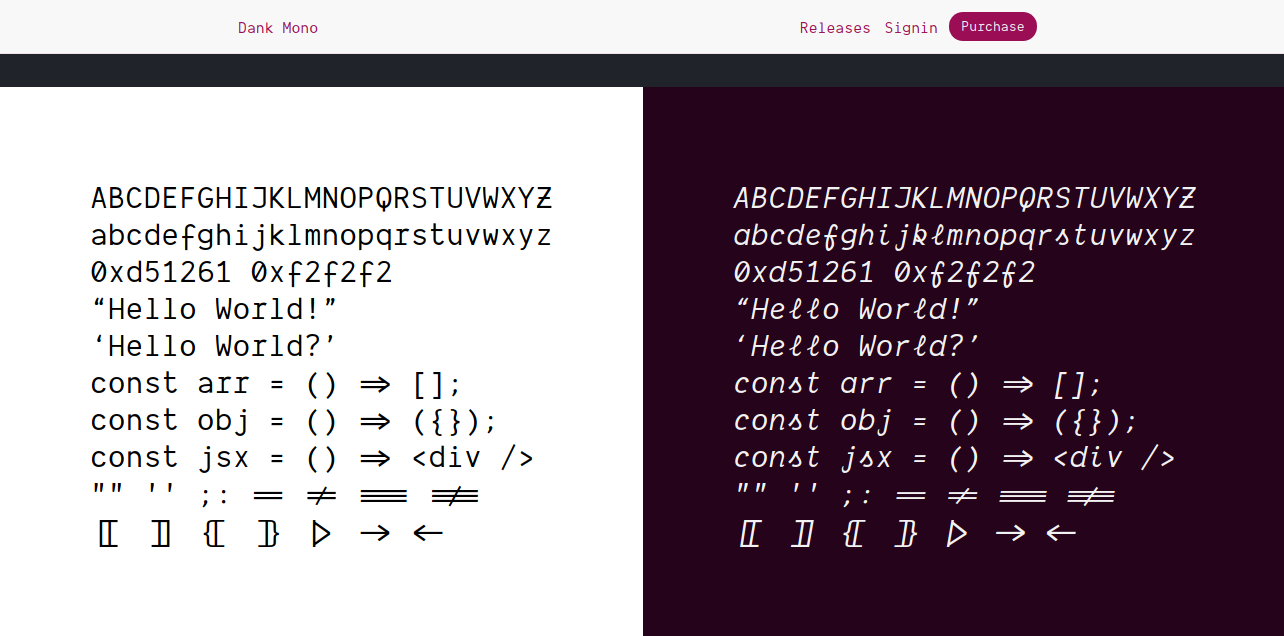Click '0xd51261 0xf2f2f2' on the white panel
The height and width of the screenshot is (636, 1284).
click(x=241, y=273)
